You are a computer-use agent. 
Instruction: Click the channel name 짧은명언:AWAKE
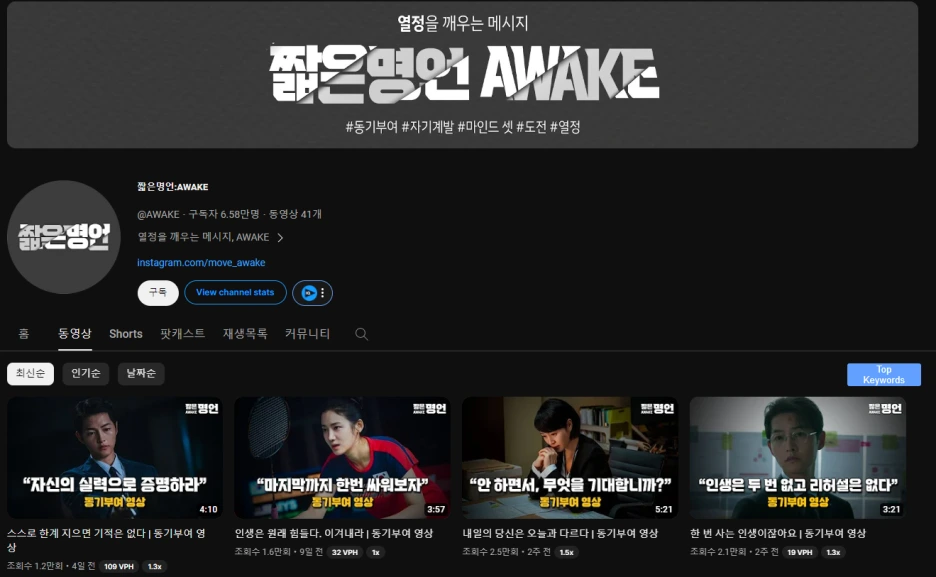point(173,187)
